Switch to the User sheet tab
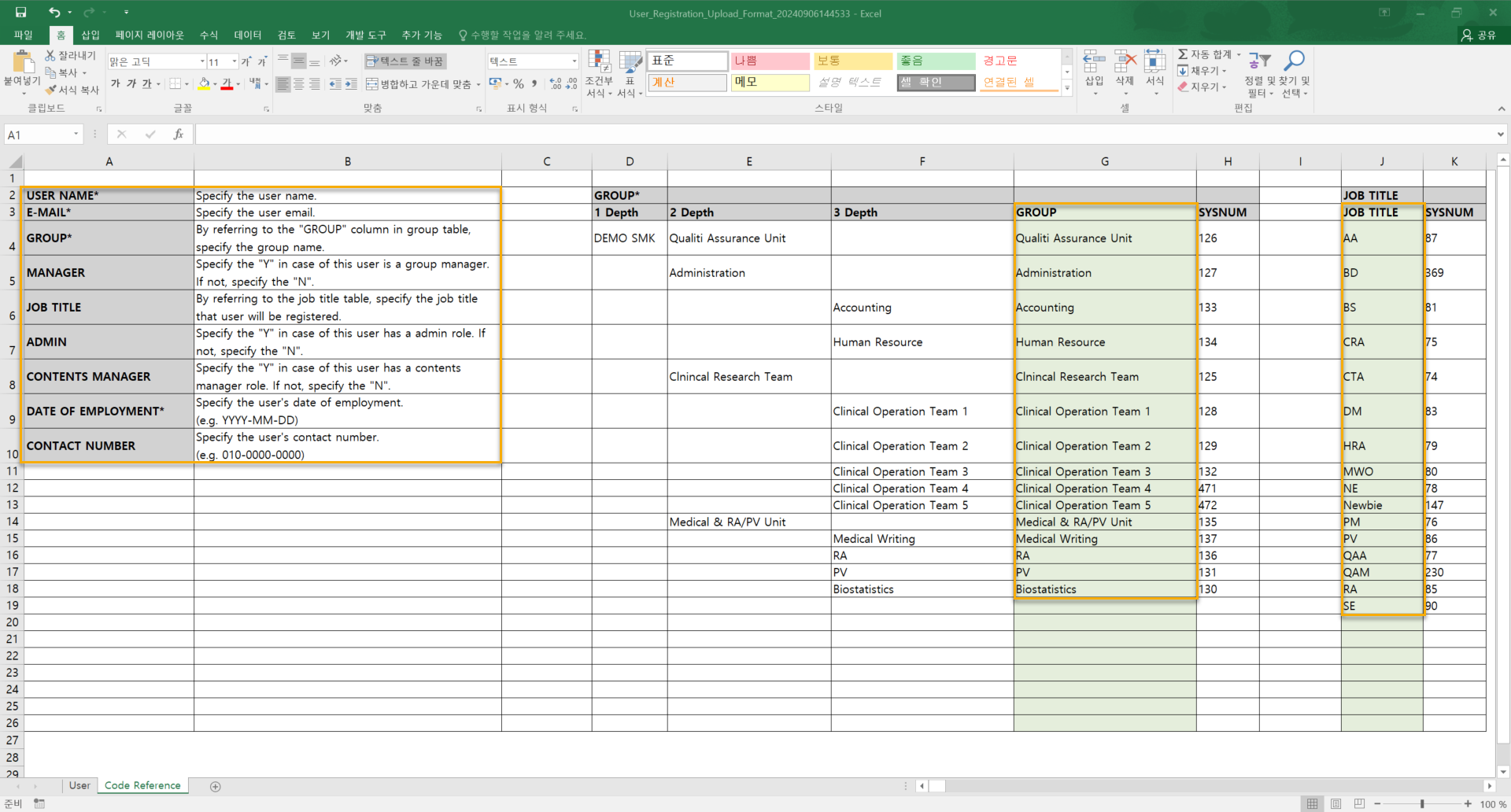The image size is (1511, 812). (79, 785)
